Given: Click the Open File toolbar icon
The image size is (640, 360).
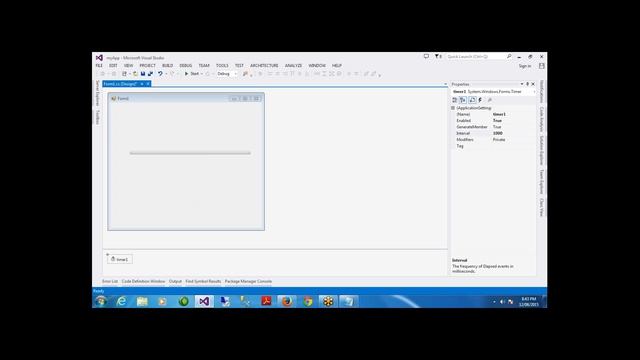Looking at the screenshot, I should (135, 74).
